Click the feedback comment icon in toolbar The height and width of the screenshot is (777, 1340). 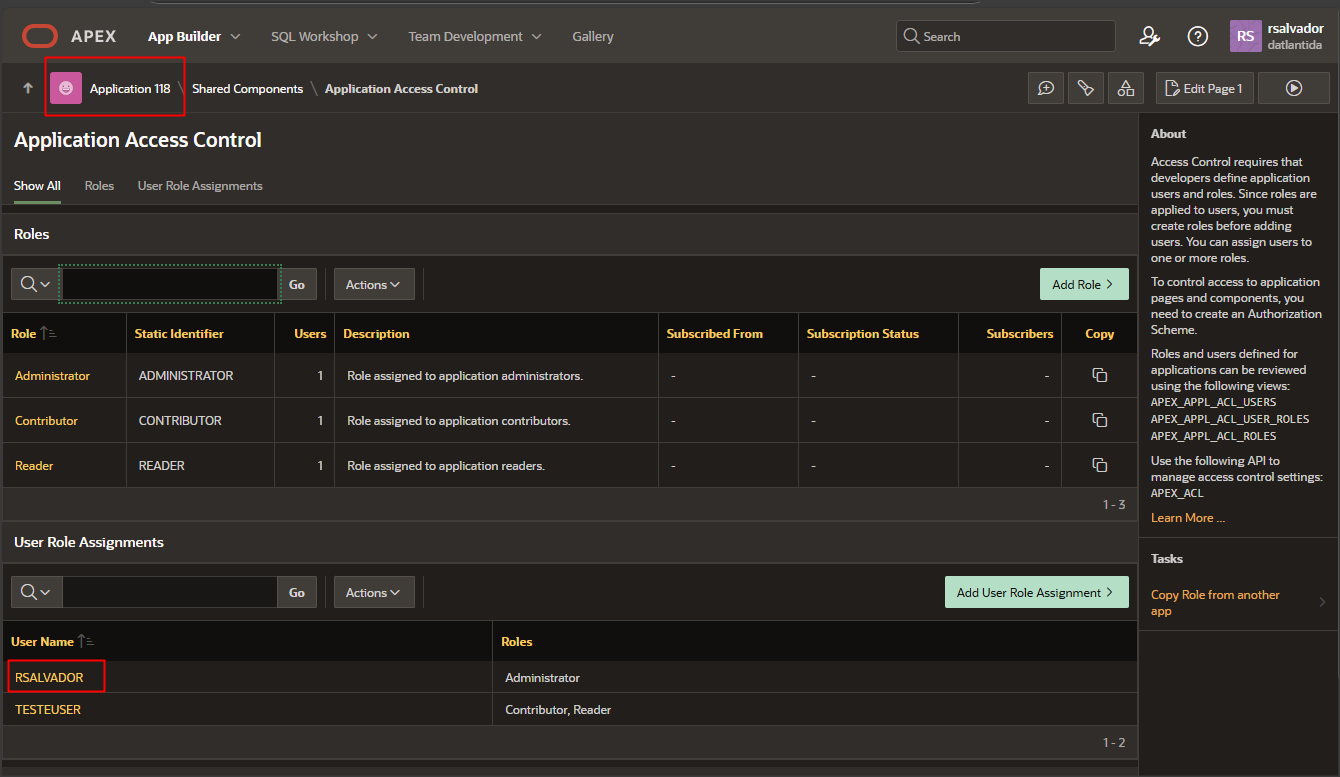(1045, 89)
